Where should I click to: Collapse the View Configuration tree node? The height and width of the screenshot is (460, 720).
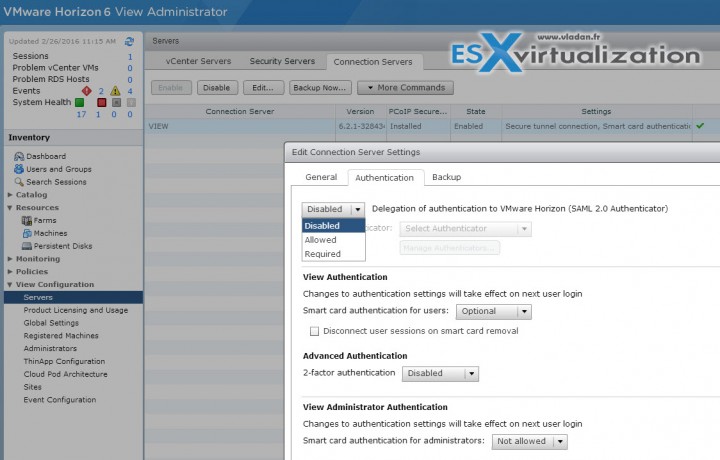[x=10, y=285]
